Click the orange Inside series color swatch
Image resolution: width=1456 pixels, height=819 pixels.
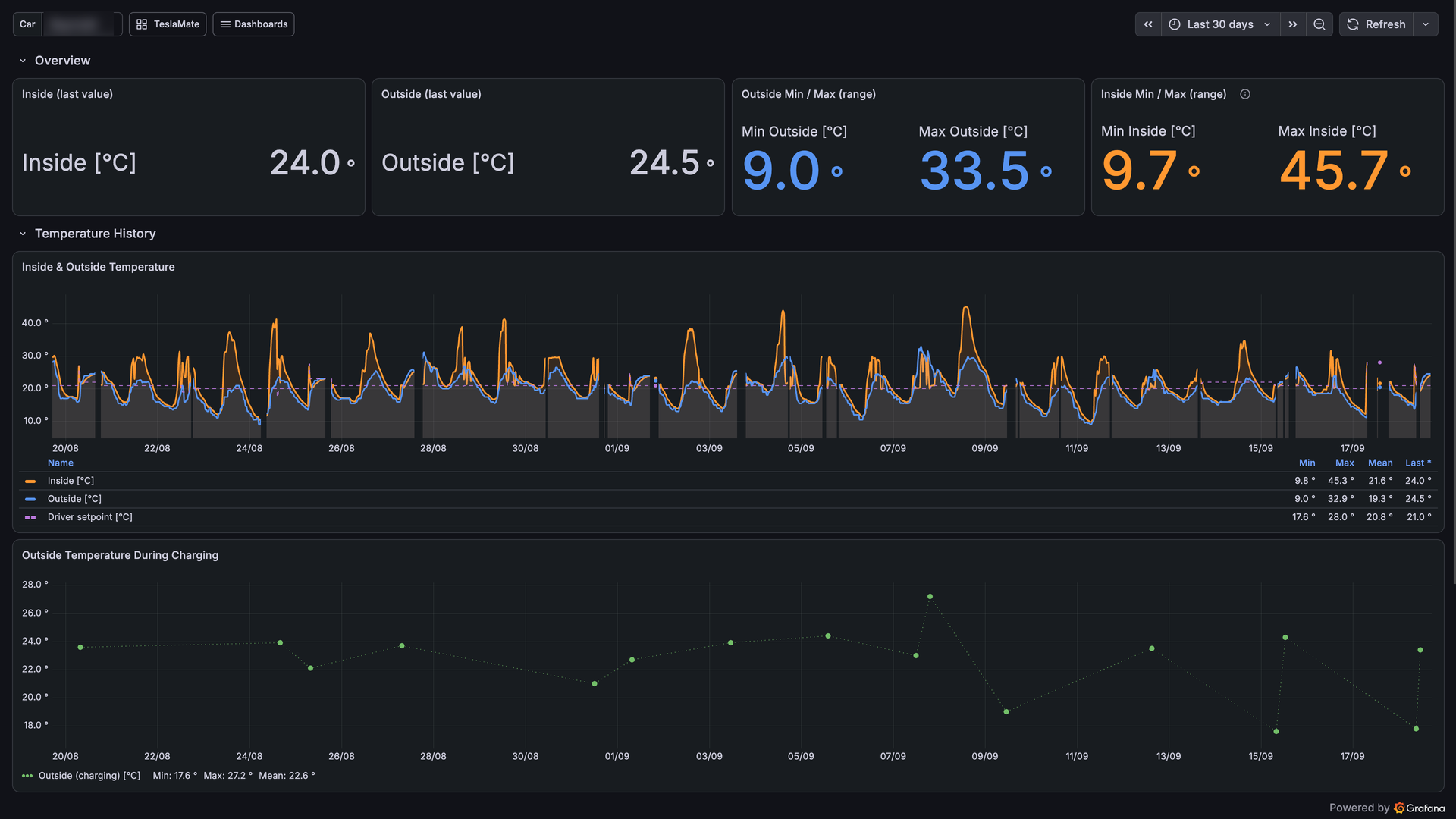coord(30,482)
